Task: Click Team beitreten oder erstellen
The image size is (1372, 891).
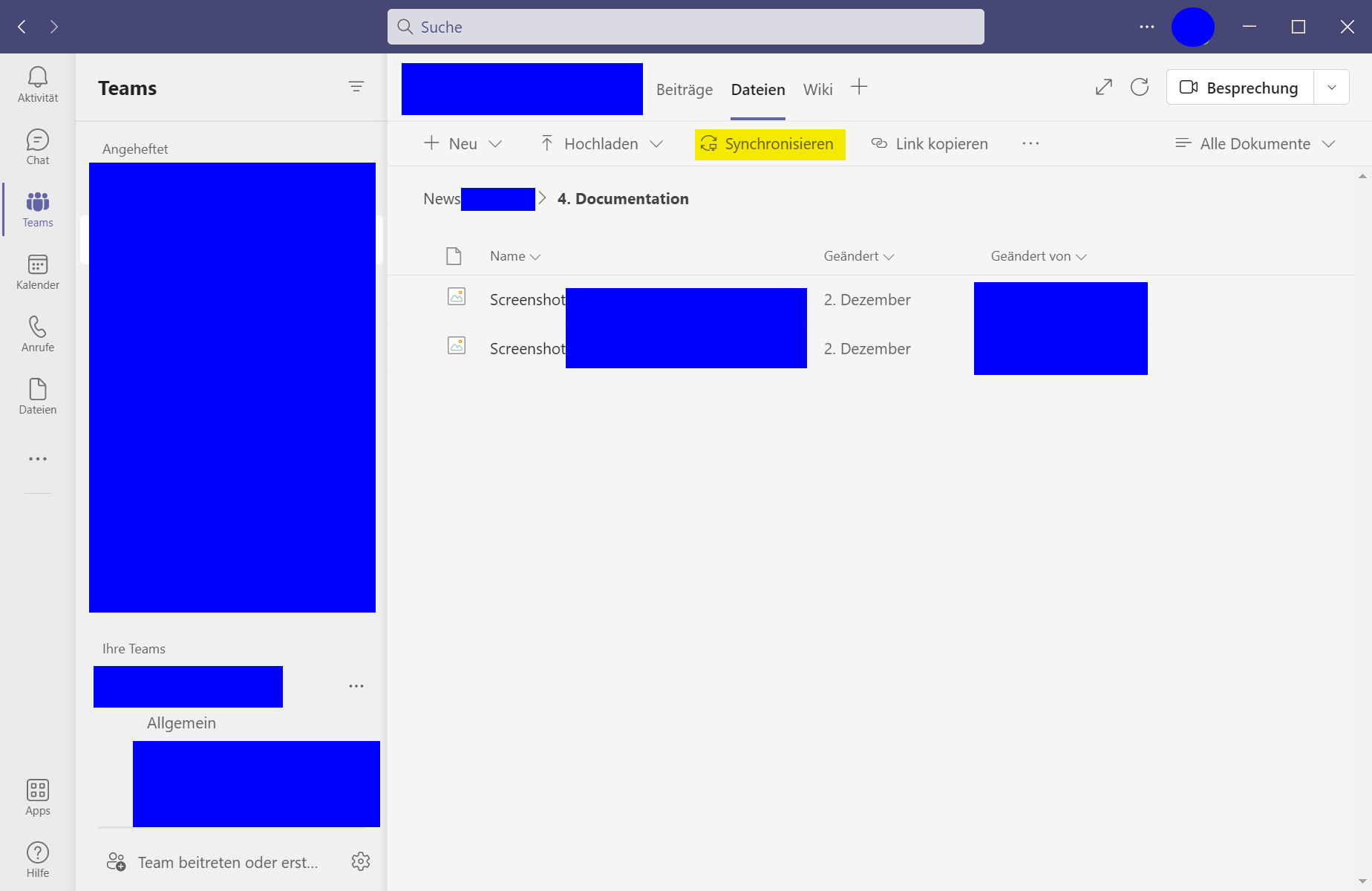Action: click(213, 862)
